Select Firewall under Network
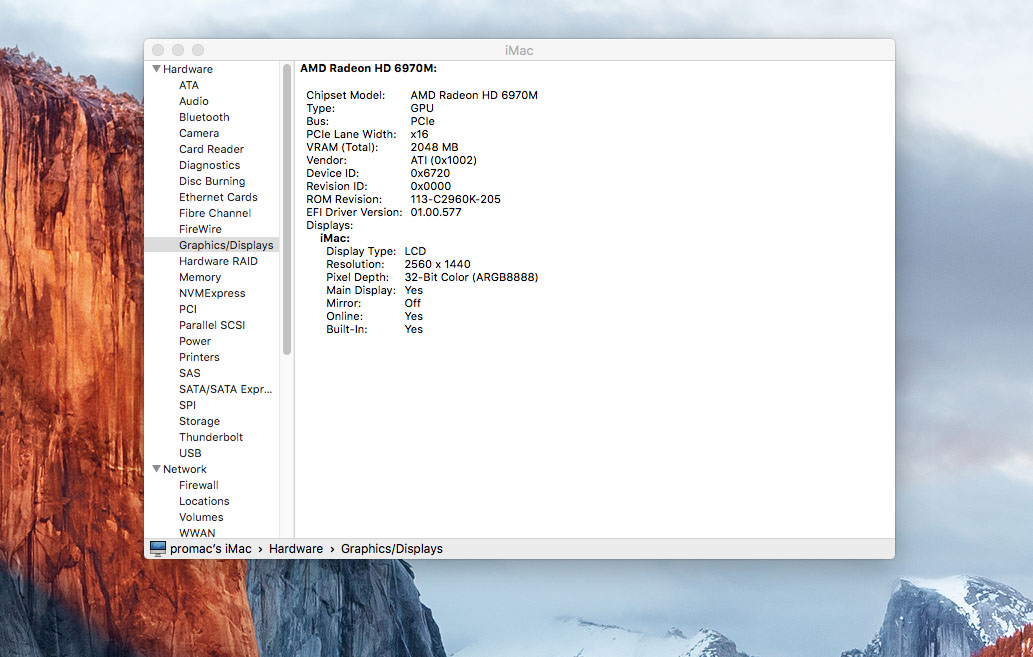 [198, 485]
